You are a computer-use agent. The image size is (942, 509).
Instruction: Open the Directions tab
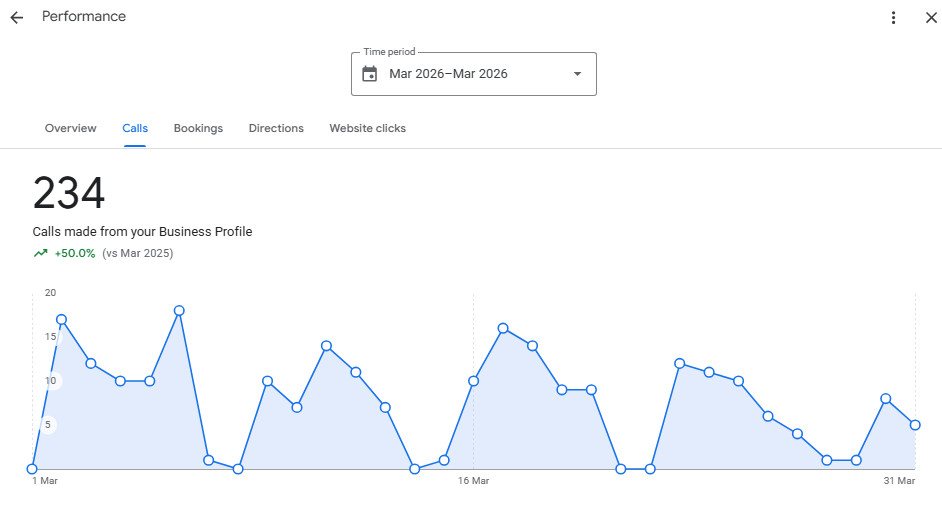tap(276, 128)
